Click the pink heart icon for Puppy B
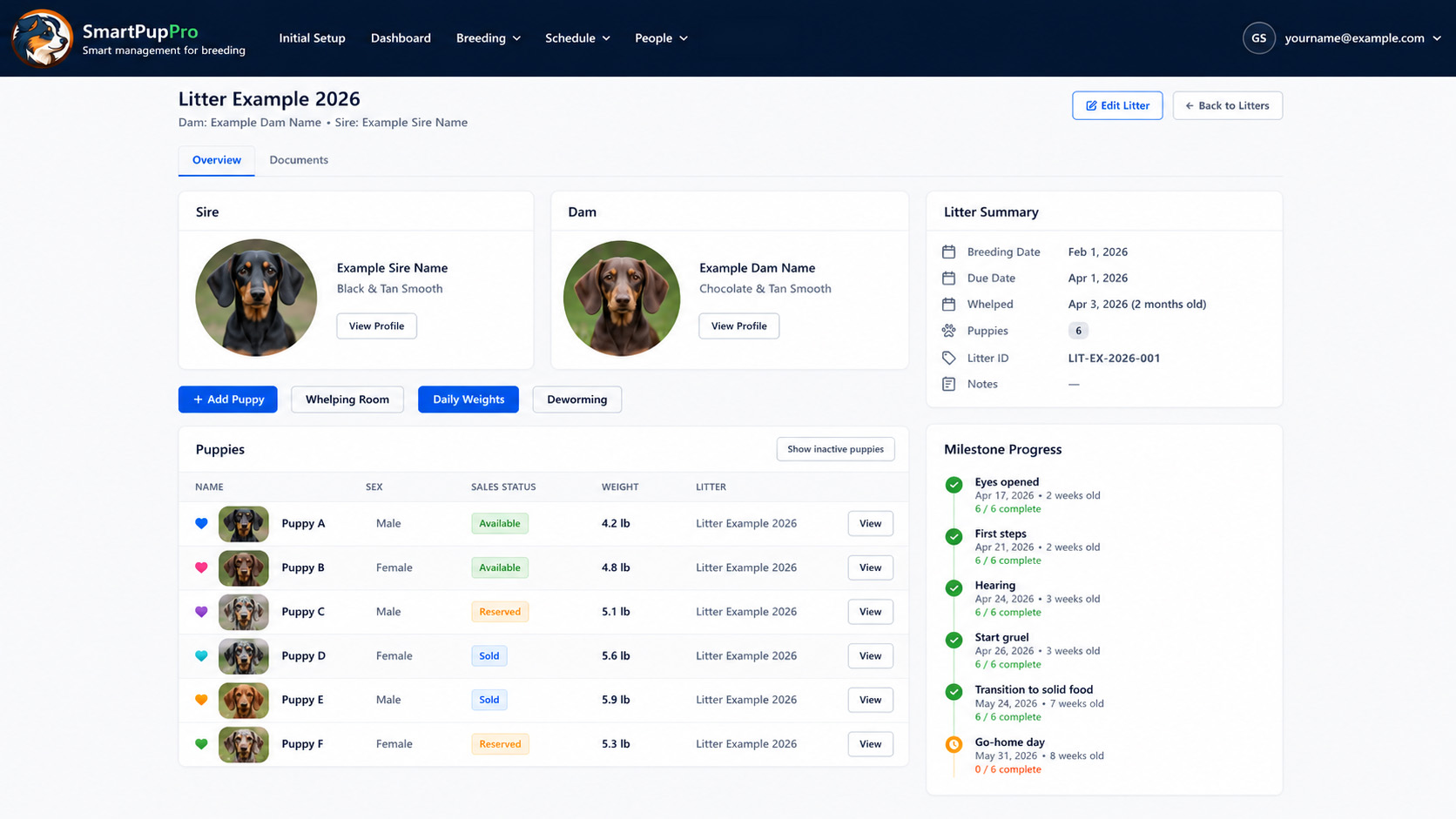The width and height of the screenshot is (1456, 819). click(201, 567)
